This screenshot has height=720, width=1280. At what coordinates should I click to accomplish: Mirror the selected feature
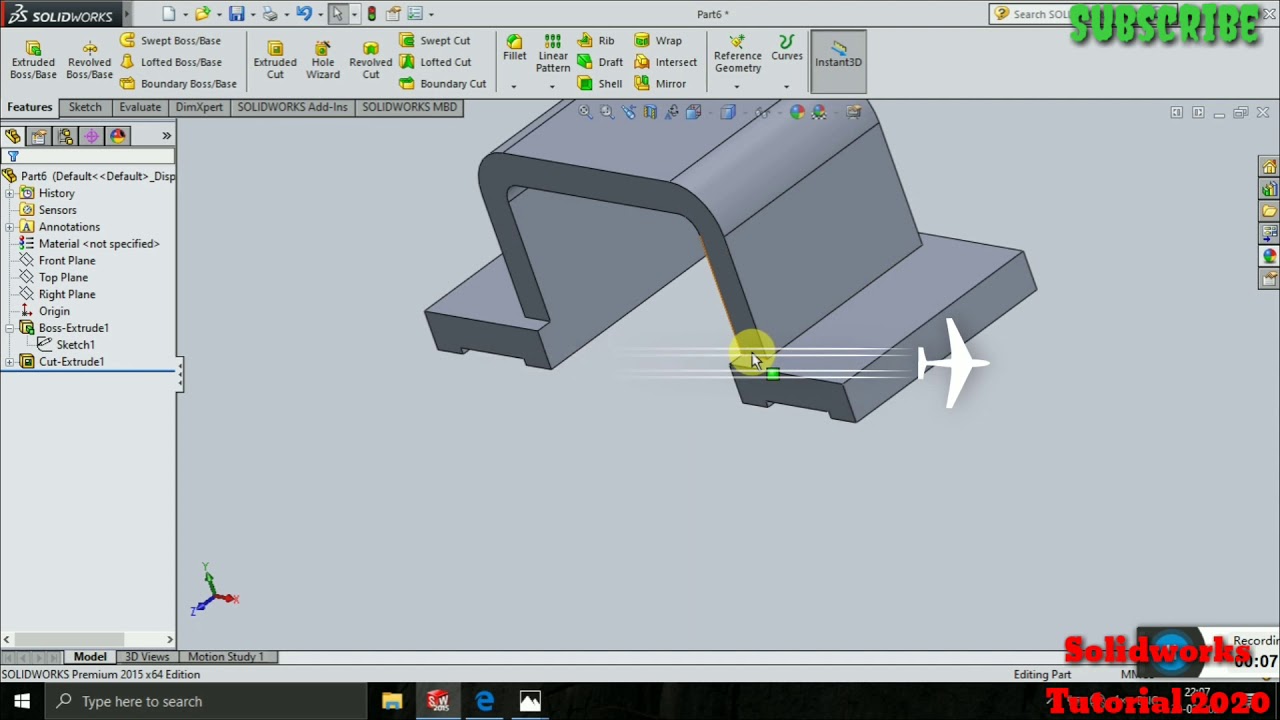click(660, 84)
